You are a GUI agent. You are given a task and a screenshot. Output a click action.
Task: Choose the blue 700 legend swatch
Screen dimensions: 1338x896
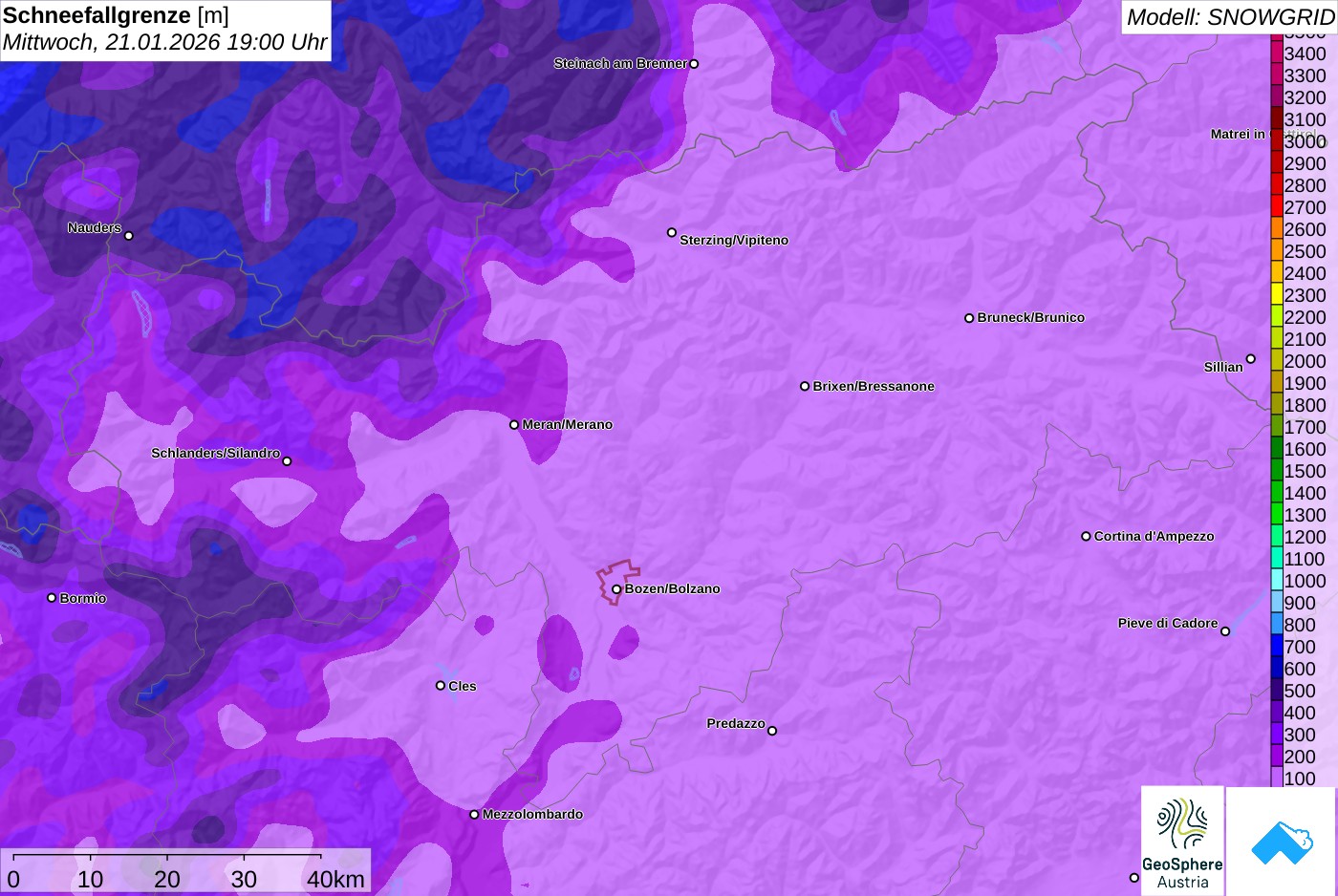tap(1277, 647)
